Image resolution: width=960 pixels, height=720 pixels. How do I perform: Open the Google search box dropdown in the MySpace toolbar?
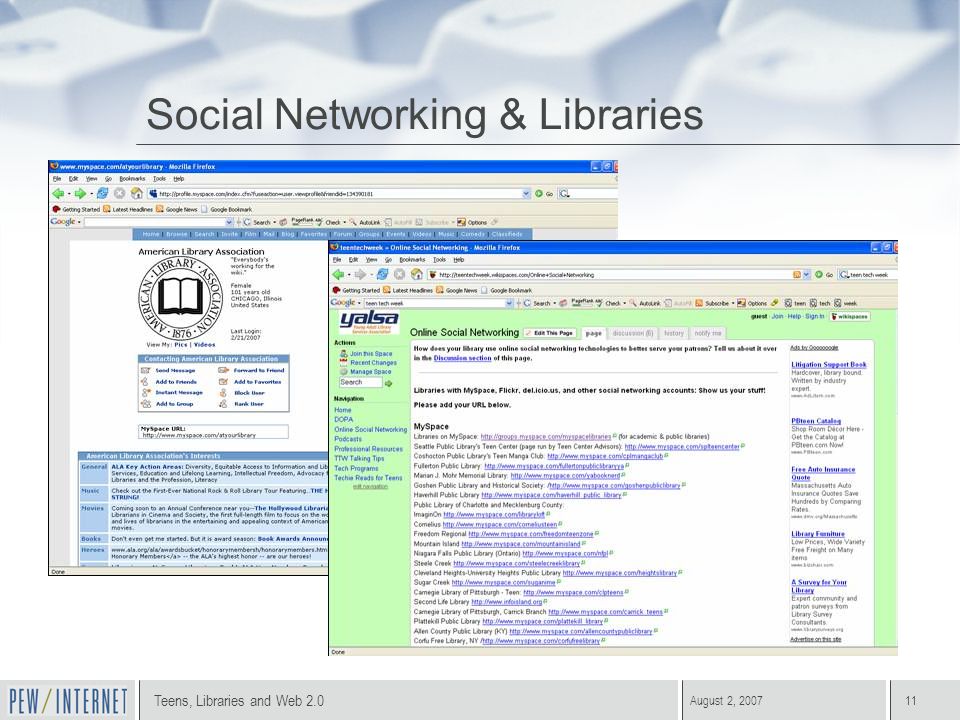click(230, 222)
